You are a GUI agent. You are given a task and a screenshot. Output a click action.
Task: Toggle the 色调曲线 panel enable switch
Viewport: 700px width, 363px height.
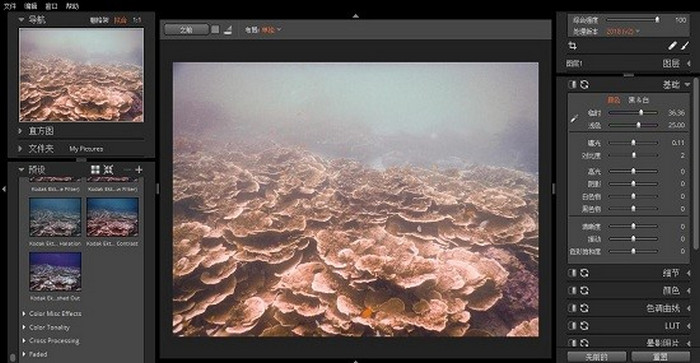point(572,308)
